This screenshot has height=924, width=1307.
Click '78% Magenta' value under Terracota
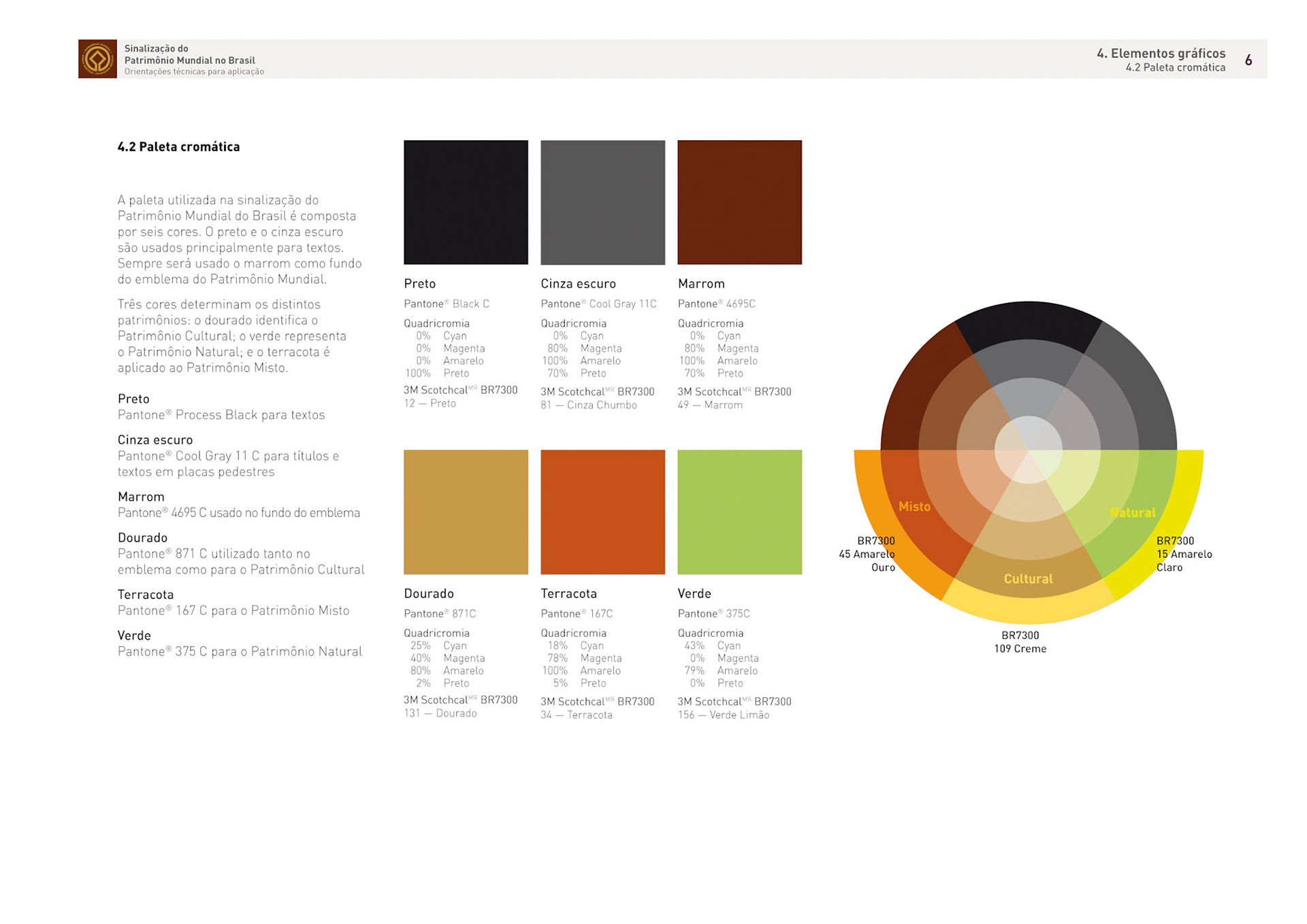coord(585,658)
